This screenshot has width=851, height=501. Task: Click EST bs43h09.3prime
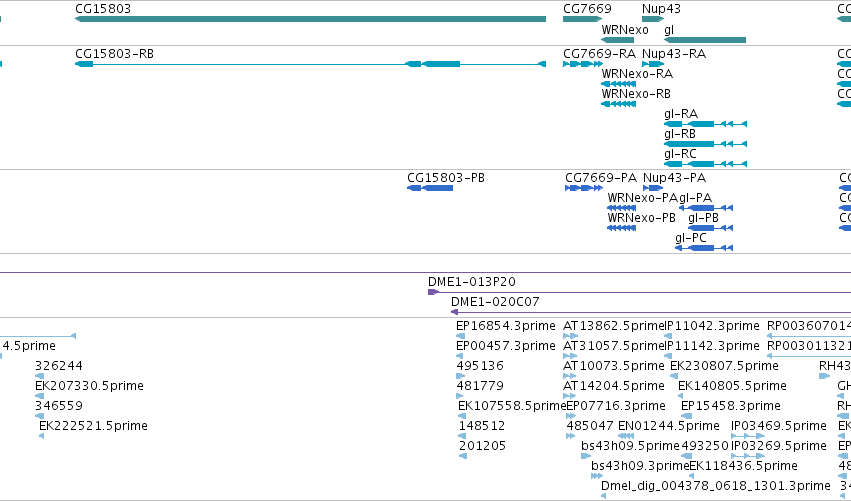(640, 466)
